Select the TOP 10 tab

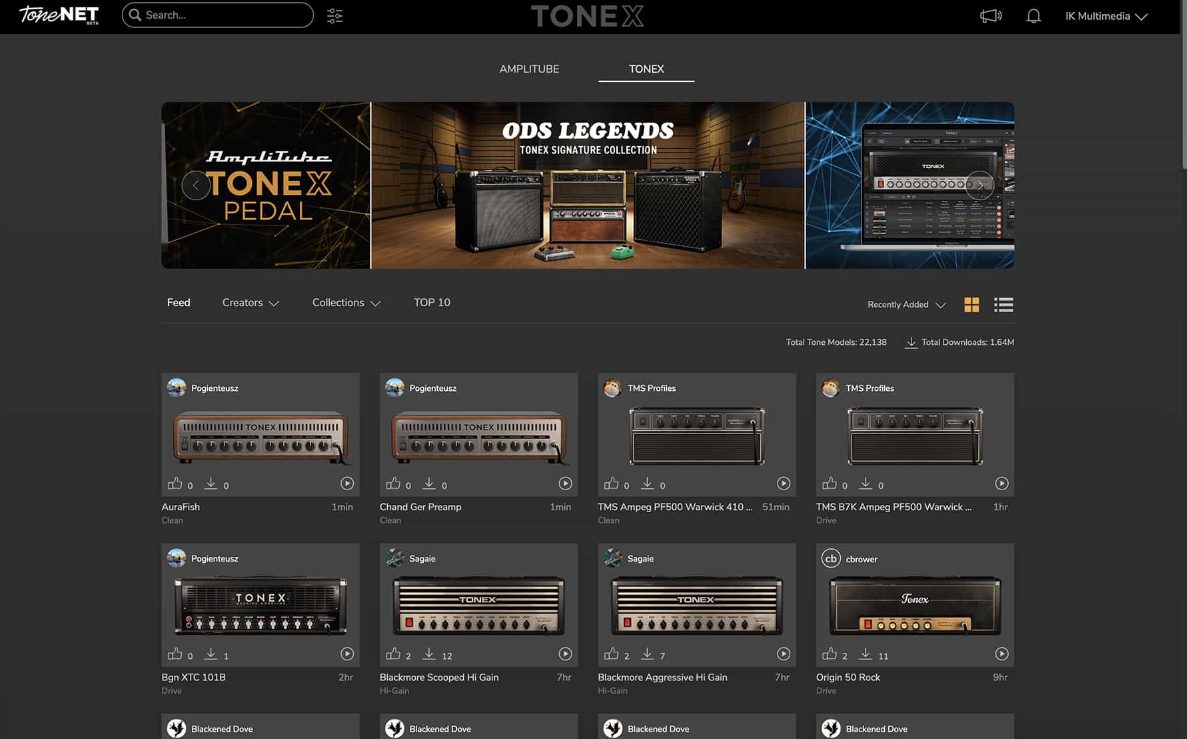coord(432,303)
